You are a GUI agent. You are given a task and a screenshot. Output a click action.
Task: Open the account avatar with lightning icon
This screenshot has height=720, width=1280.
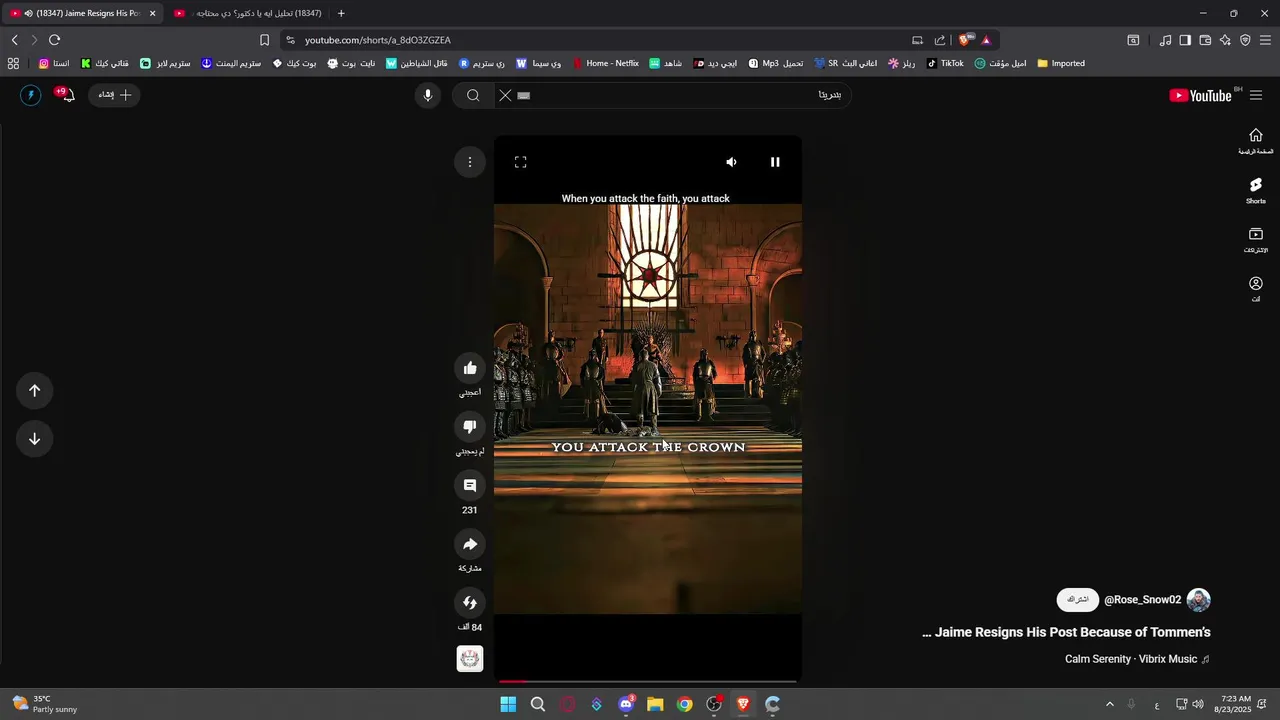point(30,95)
